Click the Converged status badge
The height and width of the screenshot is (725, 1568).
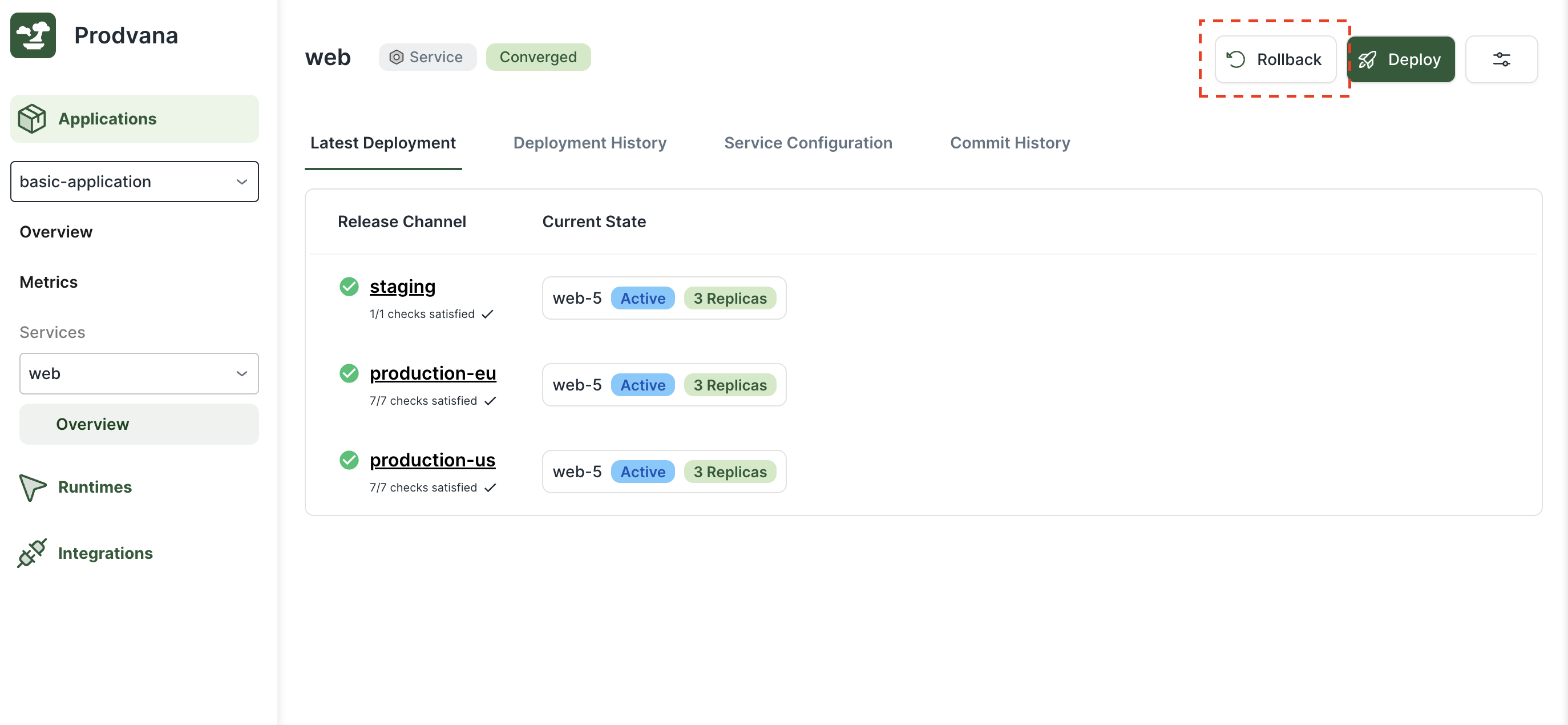click(x=538, y=57)
